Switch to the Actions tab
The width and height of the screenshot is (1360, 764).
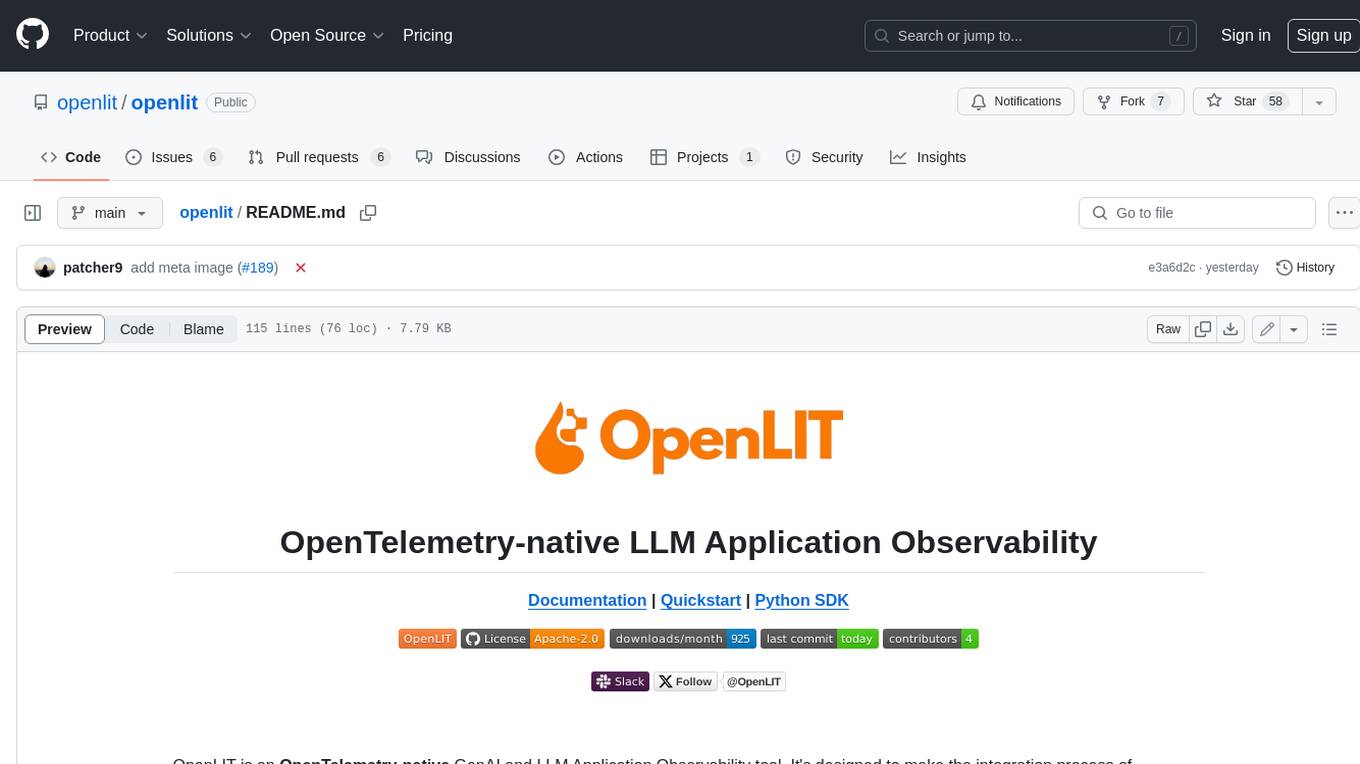click(586, 157)
